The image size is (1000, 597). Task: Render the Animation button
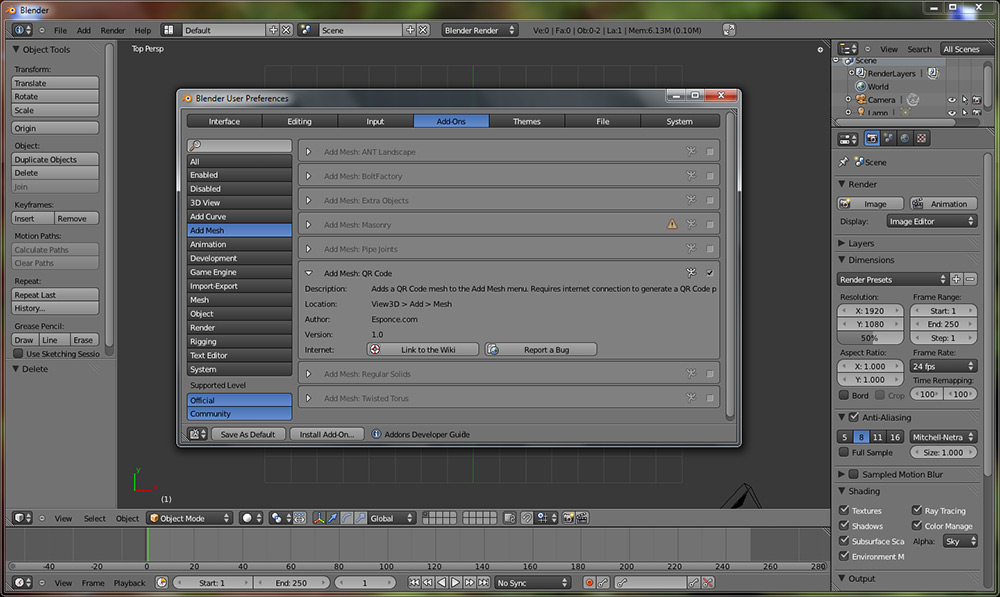click(943, 203)
